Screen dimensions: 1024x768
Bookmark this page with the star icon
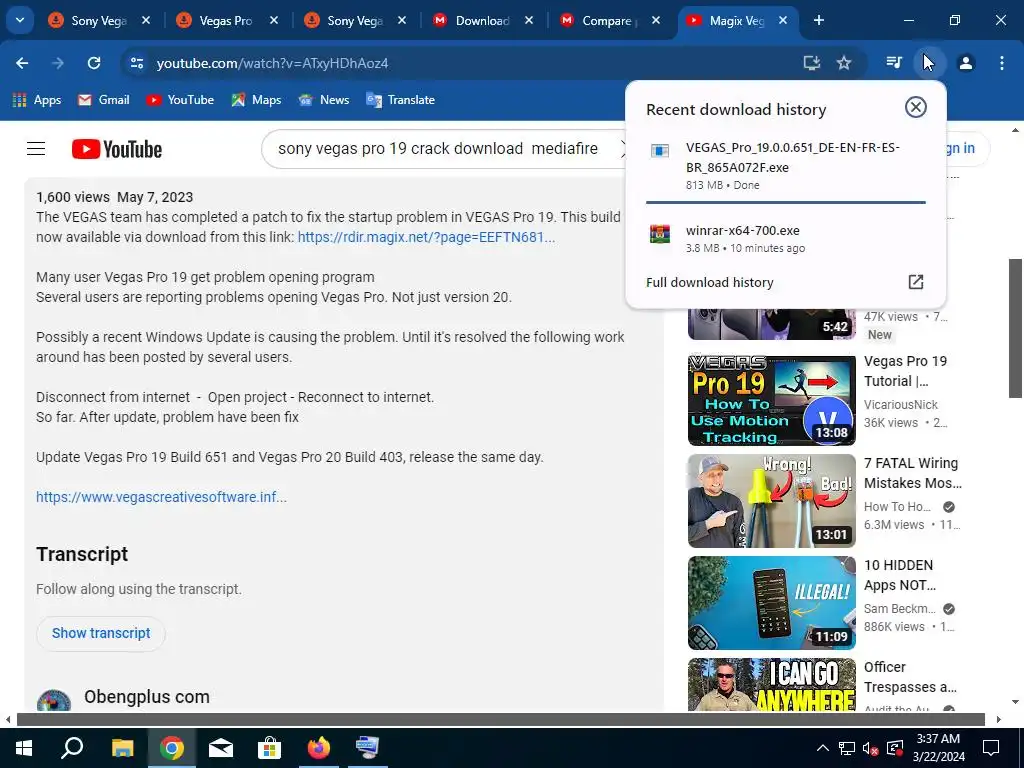click(x=844, y=63)
